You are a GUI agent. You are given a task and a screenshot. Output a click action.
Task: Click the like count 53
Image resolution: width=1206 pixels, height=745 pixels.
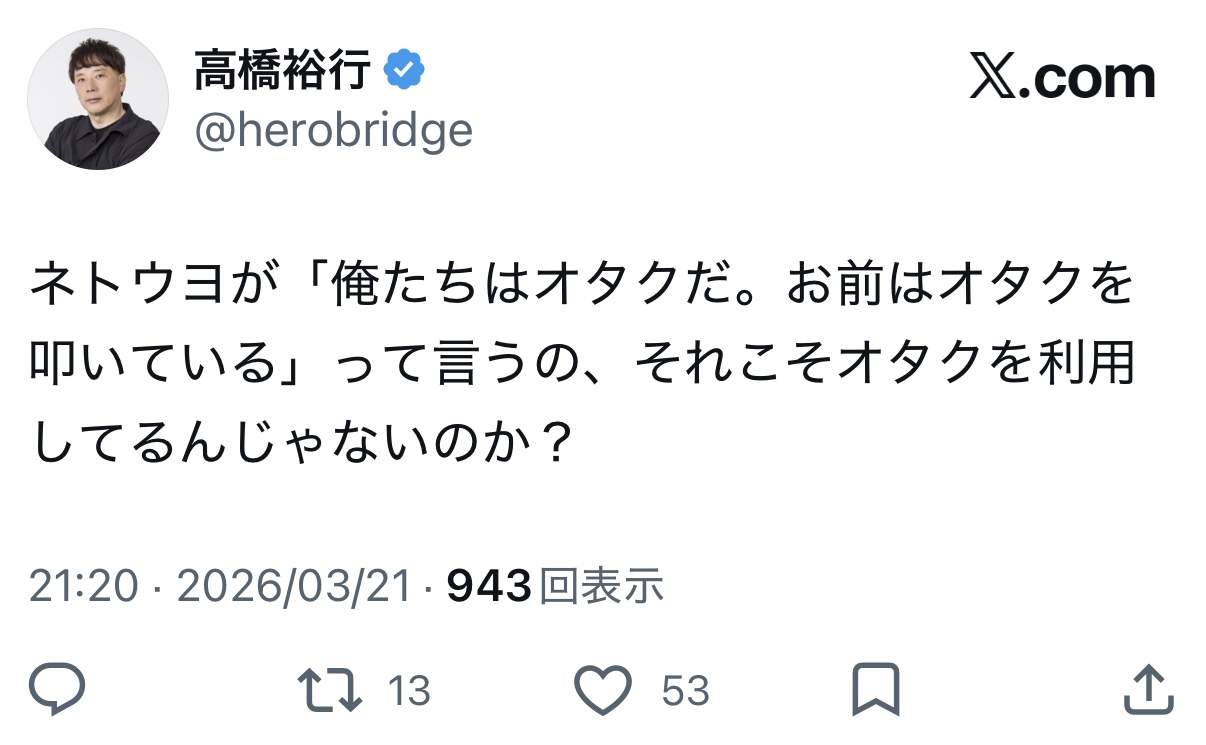click(686, 690)
